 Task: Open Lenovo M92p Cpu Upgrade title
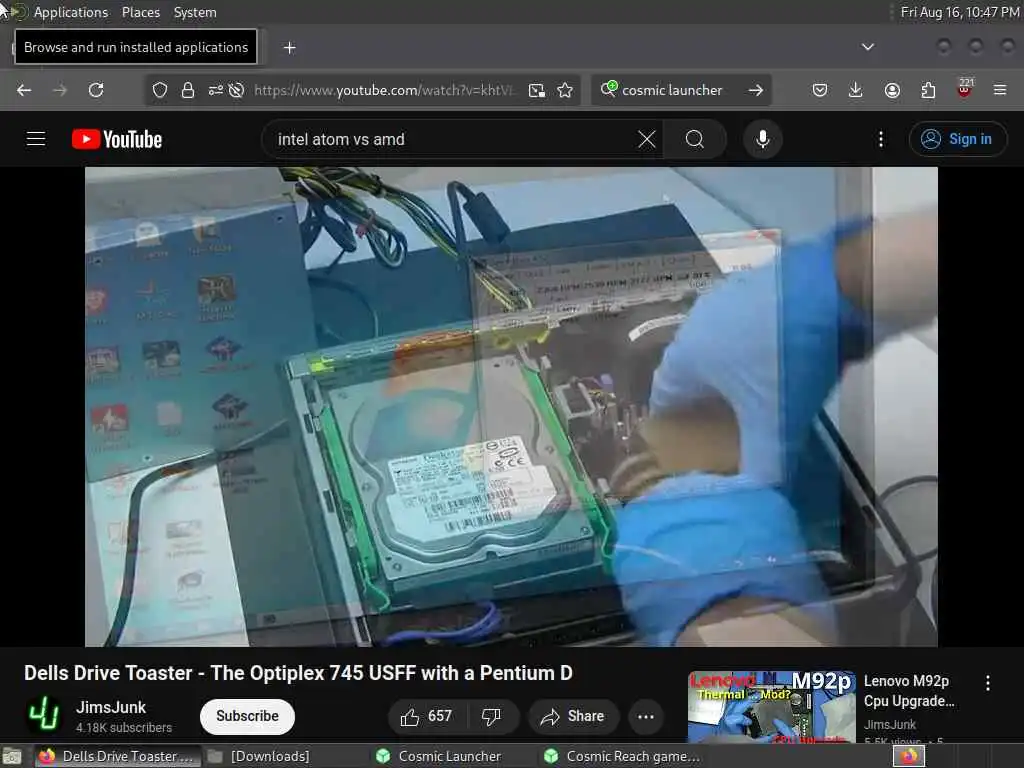(x=909, y=691)
